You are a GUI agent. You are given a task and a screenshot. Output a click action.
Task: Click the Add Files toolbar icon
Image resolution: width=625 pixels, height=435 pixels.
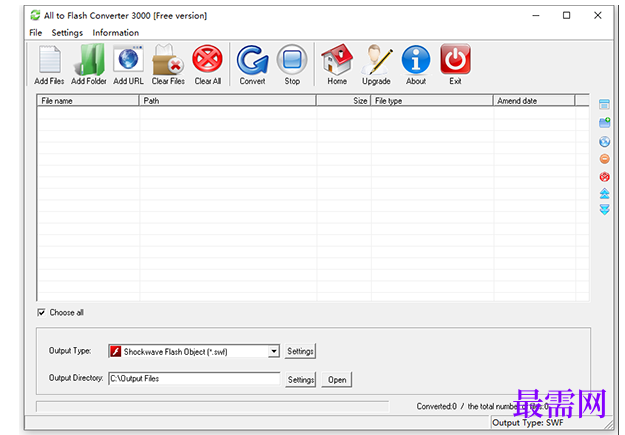point(49,60)
